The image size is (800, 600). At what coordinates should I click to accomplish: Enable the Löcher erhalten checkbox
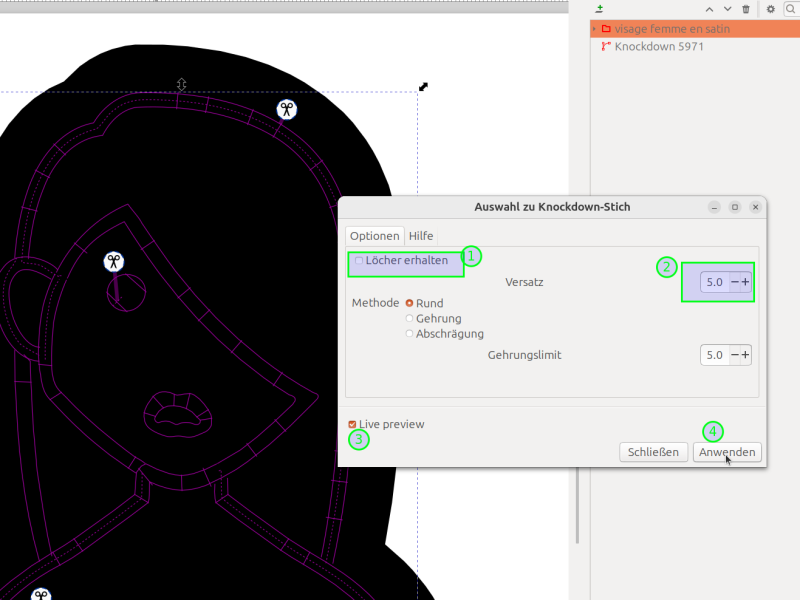pyautogui.click(x=359, y=261)
